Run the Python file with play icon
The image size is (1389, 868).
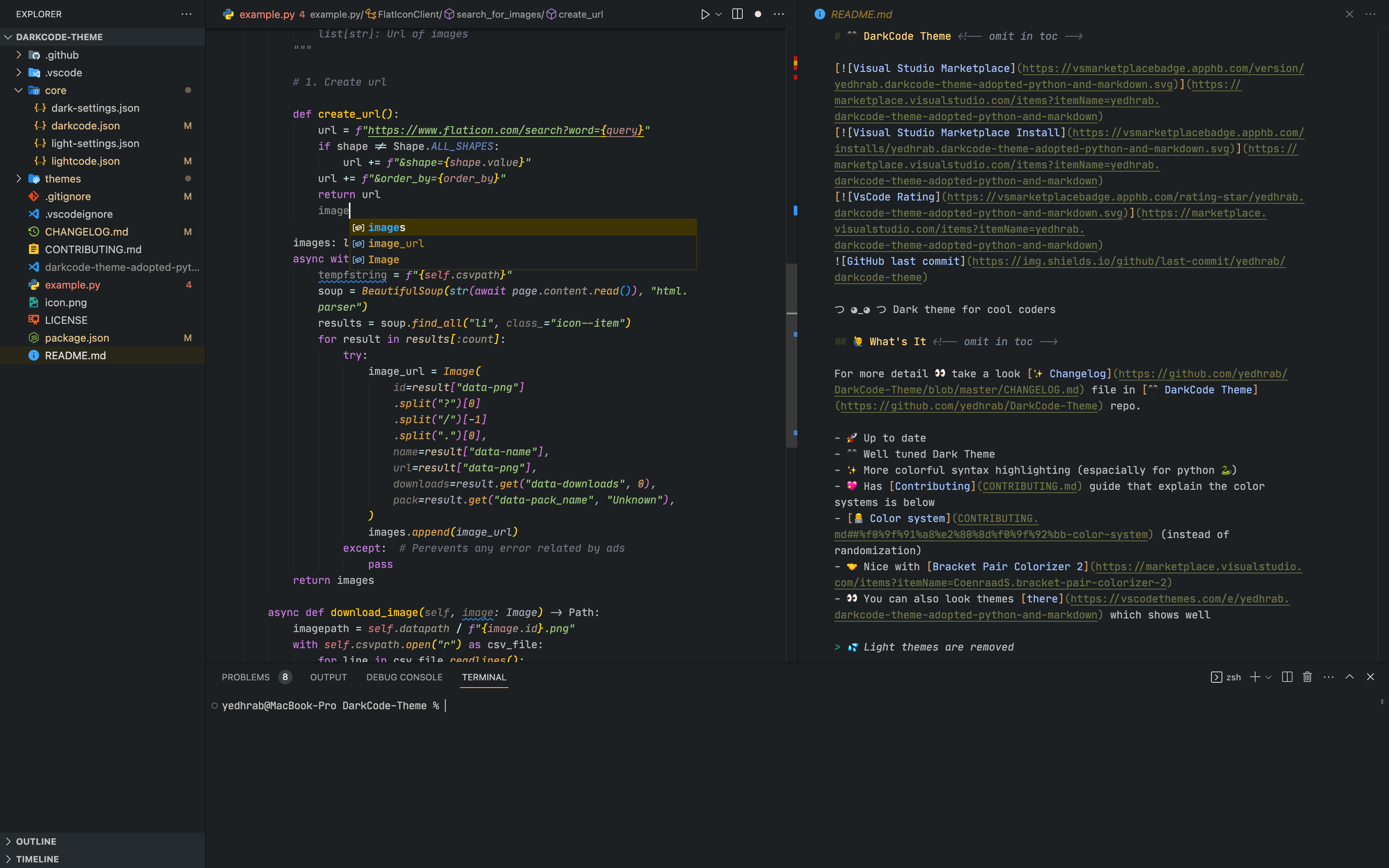[x=705, y=14]
